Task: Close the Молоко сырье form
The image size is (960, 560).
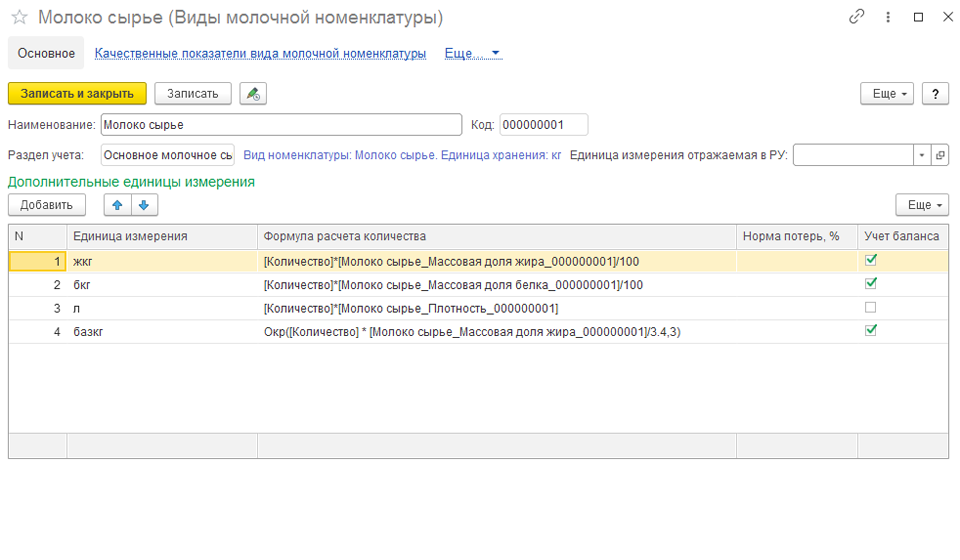Action: click(x=947, y=17)
